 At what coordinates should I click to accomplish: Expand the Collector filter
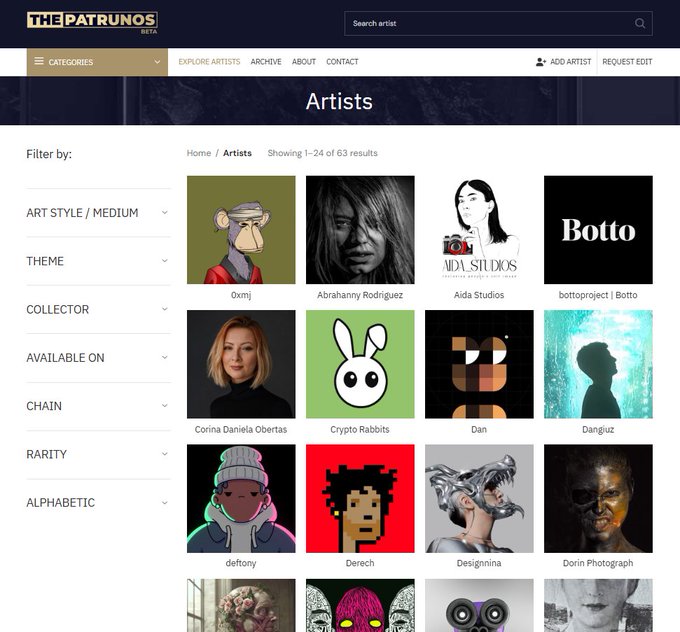pyautogui.click(x=98, y=309)
